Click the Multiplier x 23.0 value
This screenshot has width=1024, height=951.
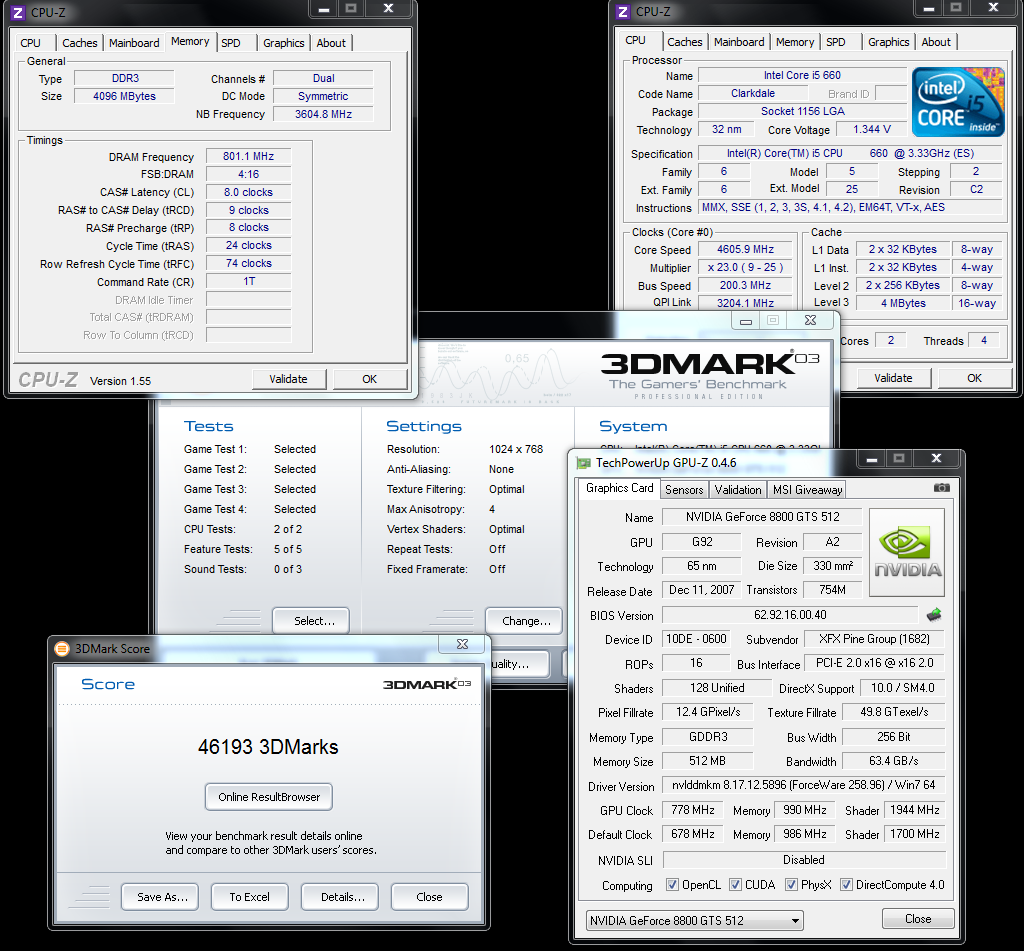click(745, 267)
